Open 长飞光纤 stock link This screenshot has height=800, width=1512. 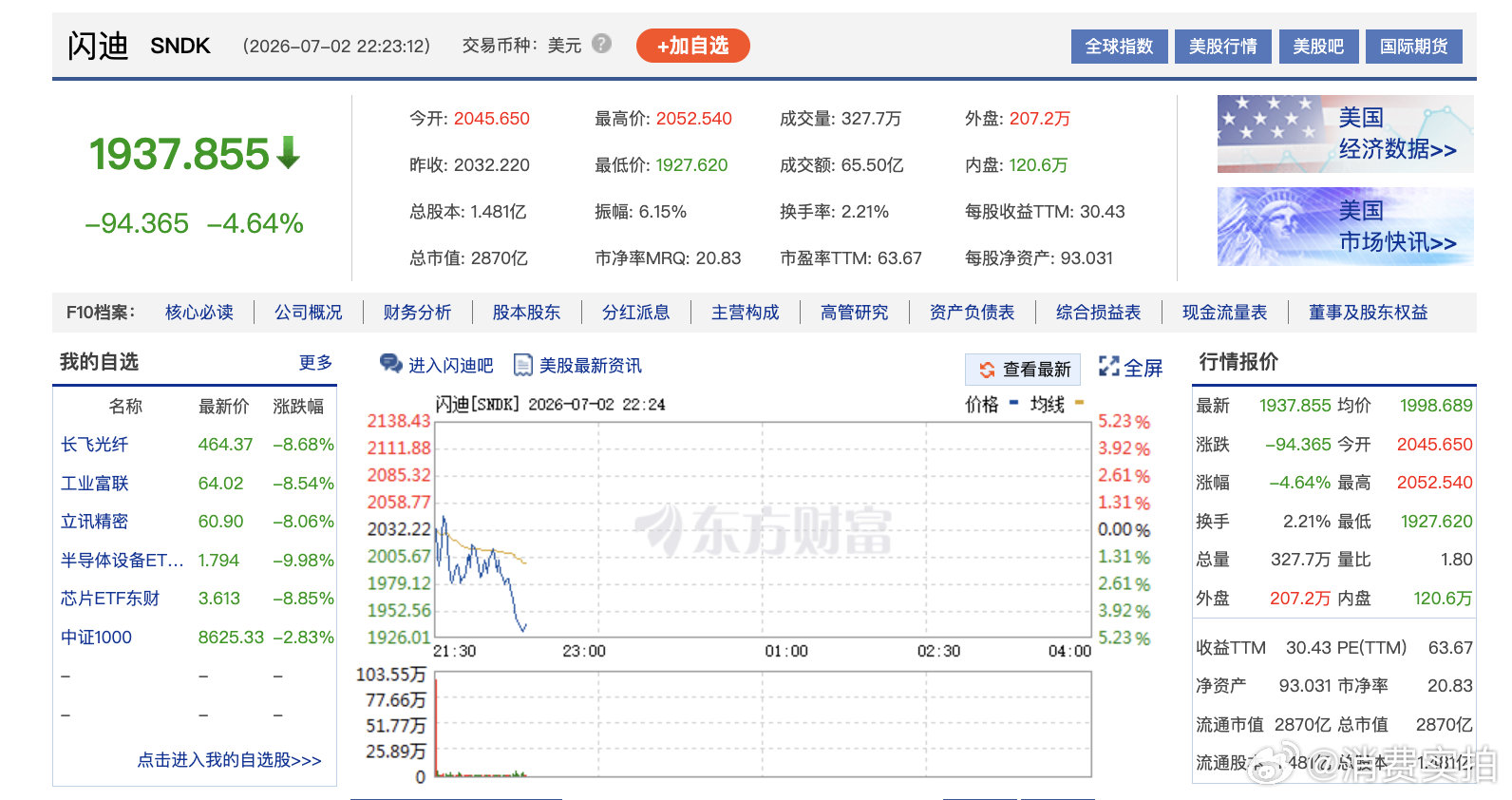coord(94,444)
